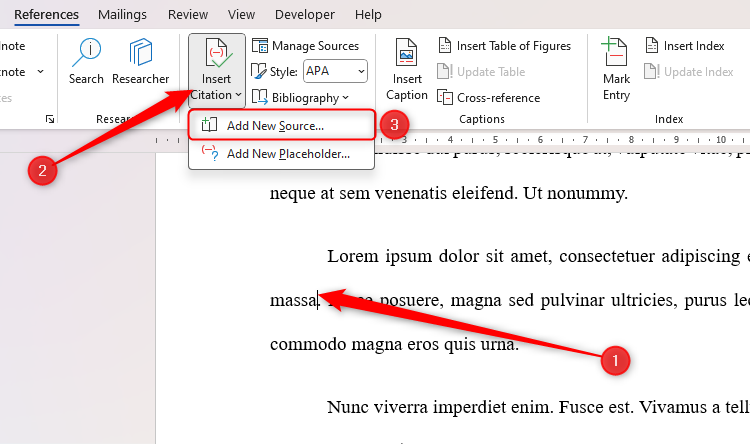This screenshot has width=750, height=444.
Task: Click Insert Index
Action: [x=684, y=46]
